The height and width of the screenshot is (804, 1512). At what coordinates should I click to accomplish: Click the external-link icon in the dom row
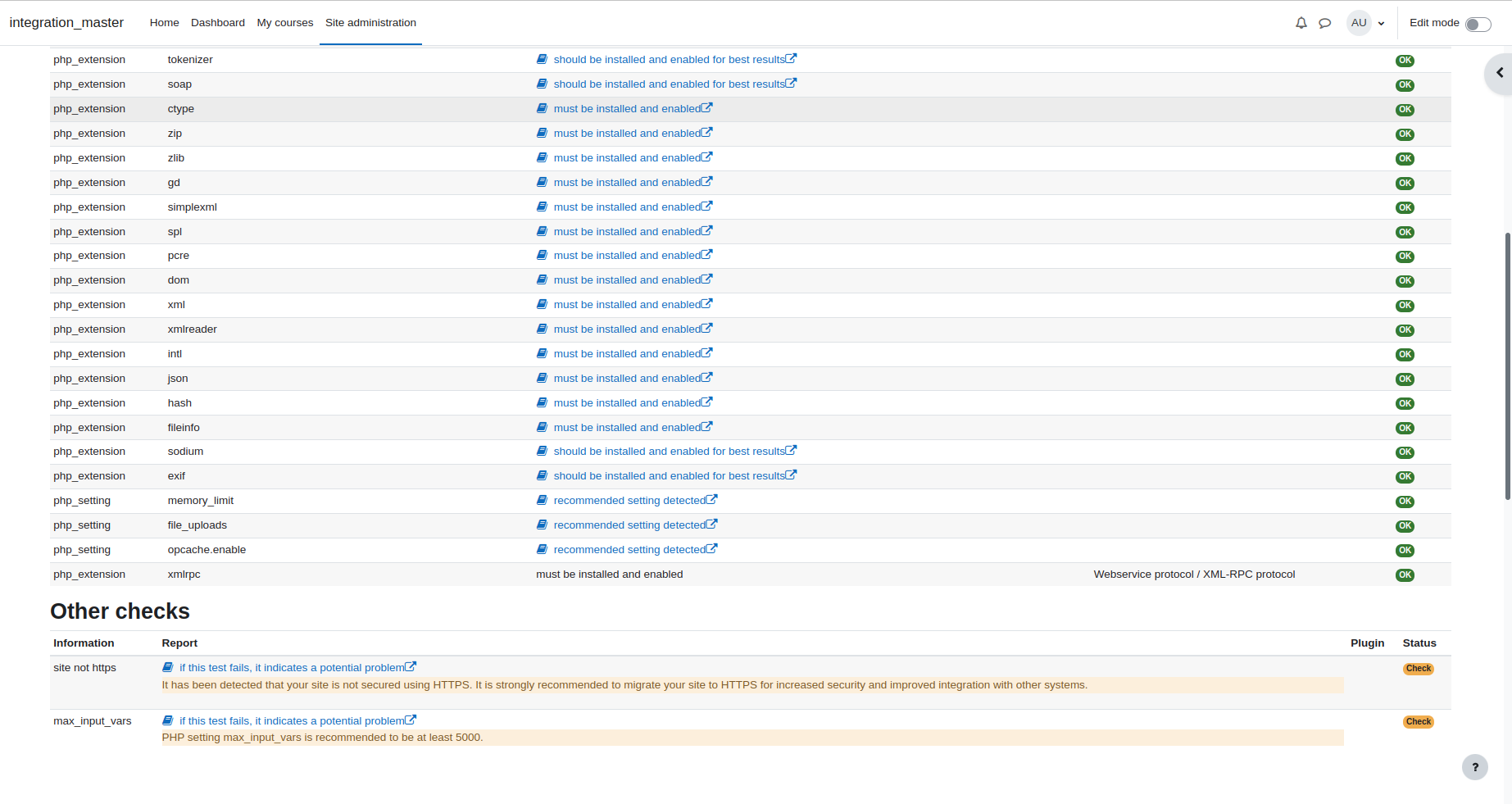(707, 279)
